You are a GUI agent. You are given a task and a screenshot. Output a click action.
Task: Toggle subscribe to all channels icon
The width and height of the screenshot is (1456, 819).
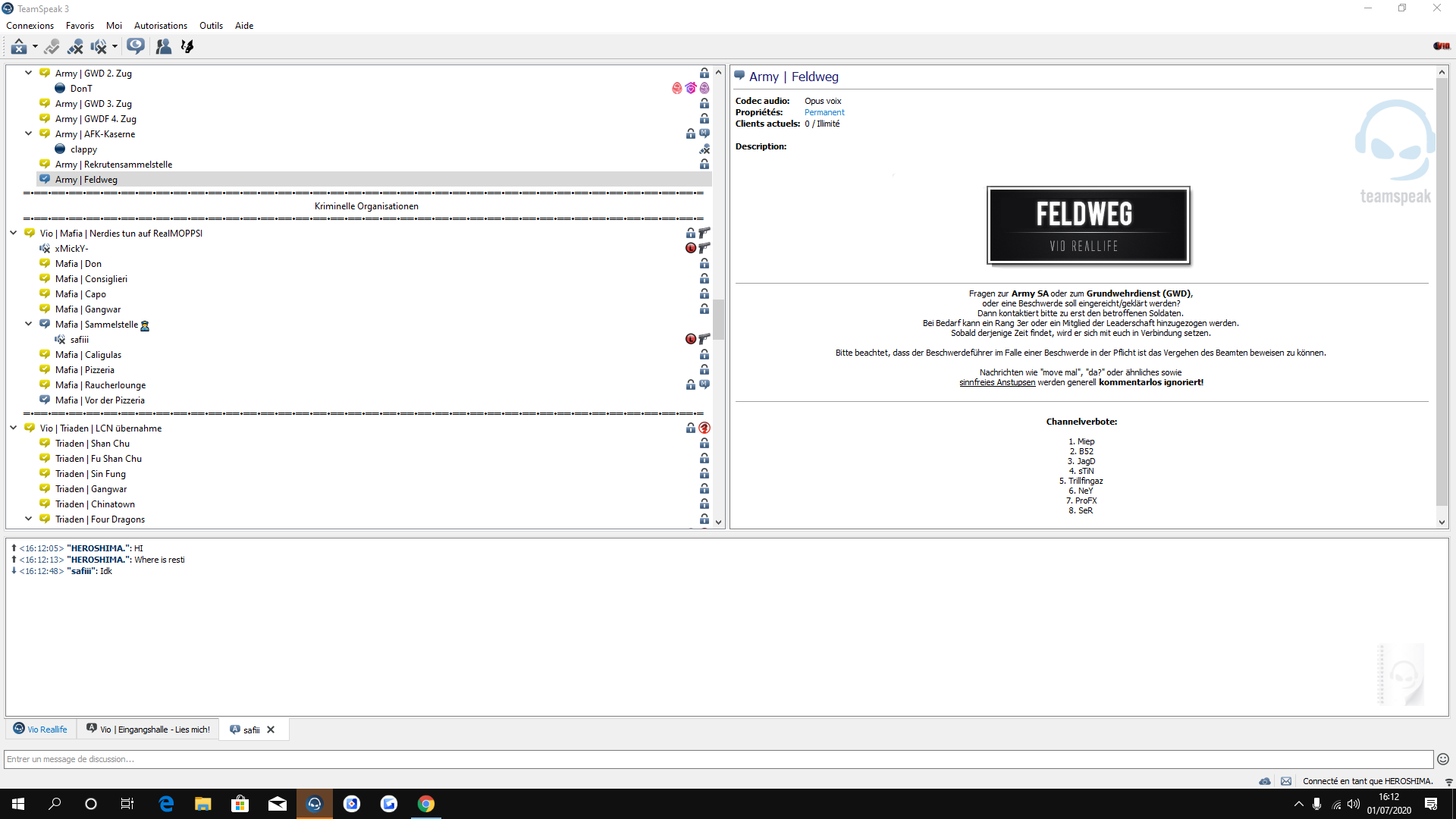click(x=136, y=46)
